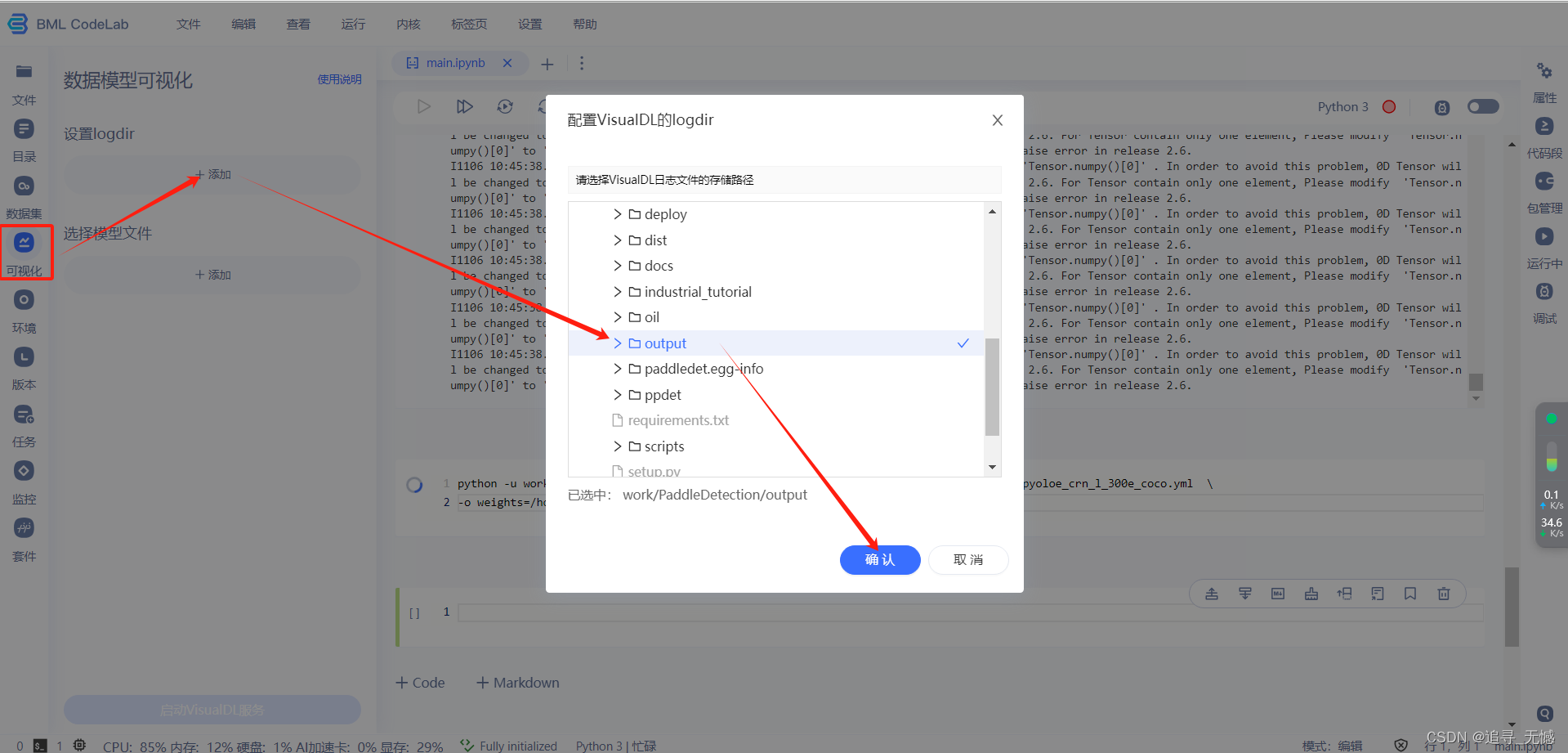Expand the output folder chevron
This screenshot has height=753, width=1568.
(618, 343)
